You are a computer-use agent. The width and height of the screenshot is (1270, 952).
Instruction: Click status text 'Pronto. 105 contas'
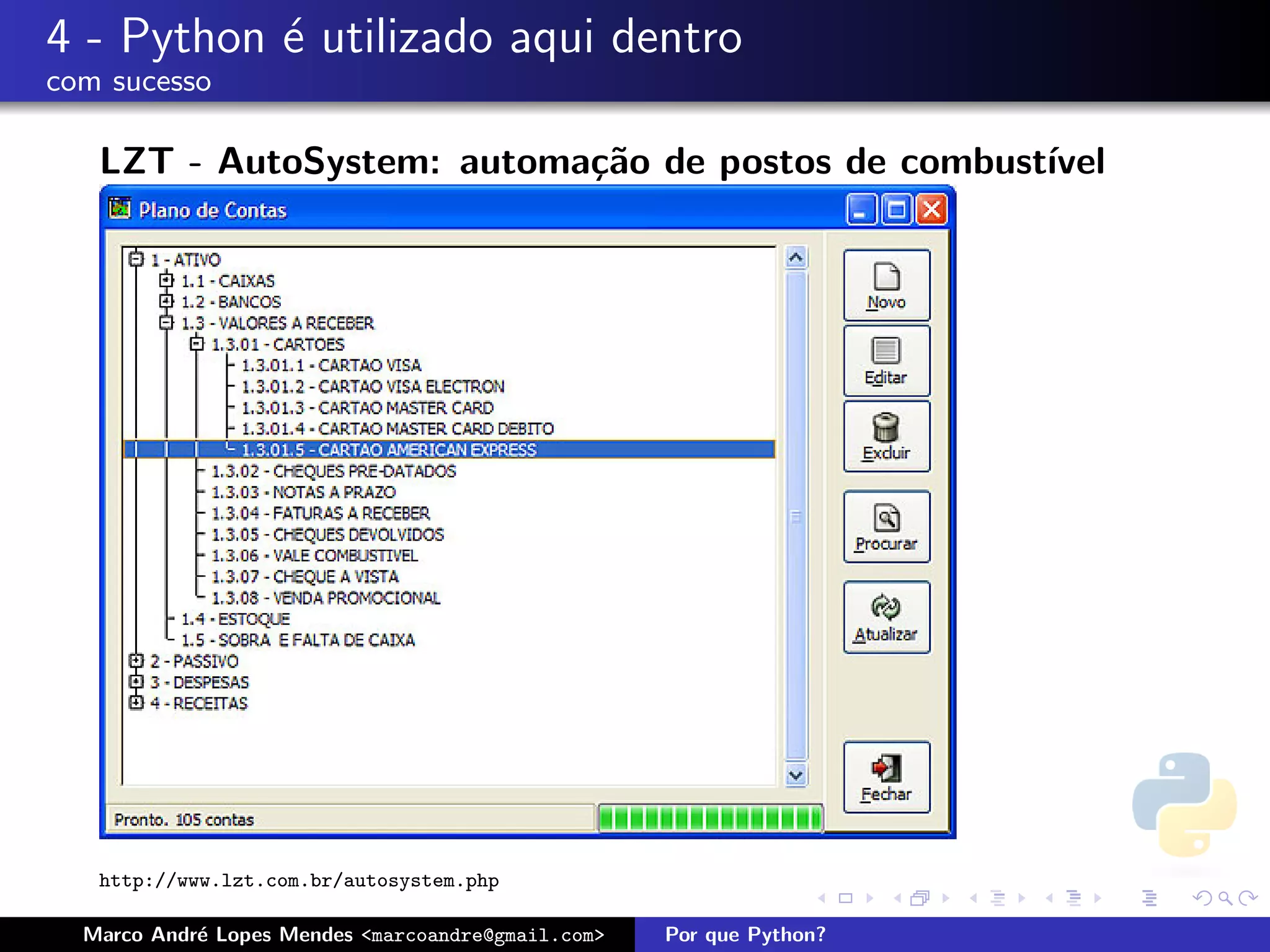point(184,819)
